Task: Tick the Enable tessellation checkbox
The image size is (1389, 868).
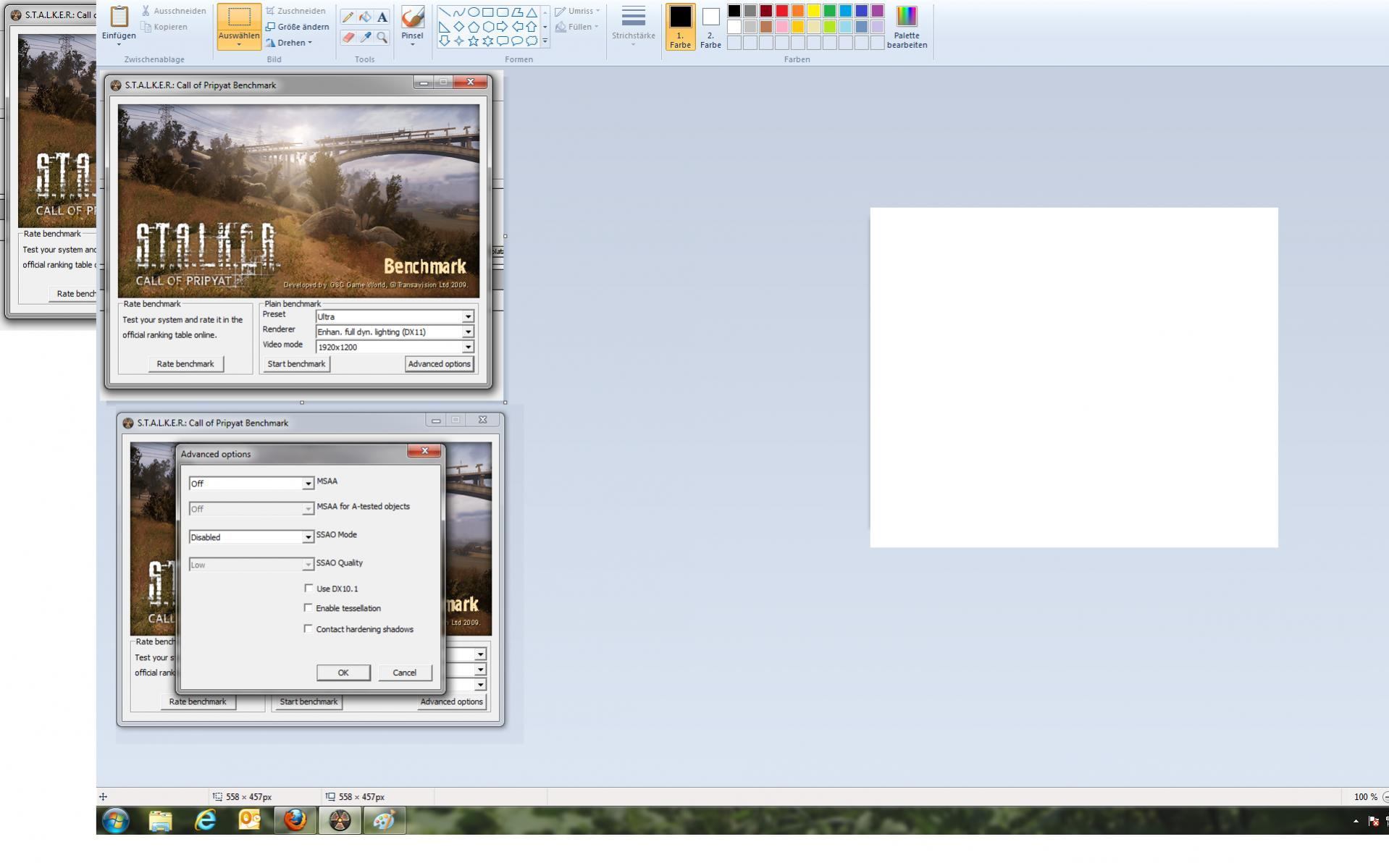Action: 309,608
